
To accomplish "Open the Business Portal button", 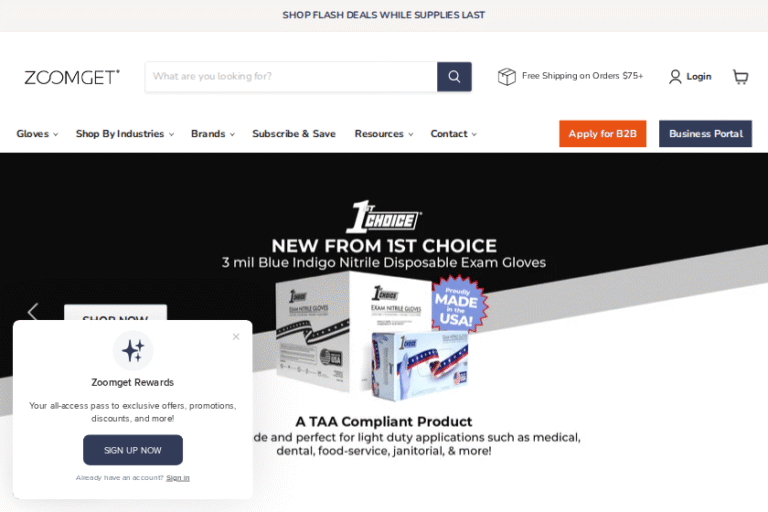I will pyautogui.click(x=705, y=134).
